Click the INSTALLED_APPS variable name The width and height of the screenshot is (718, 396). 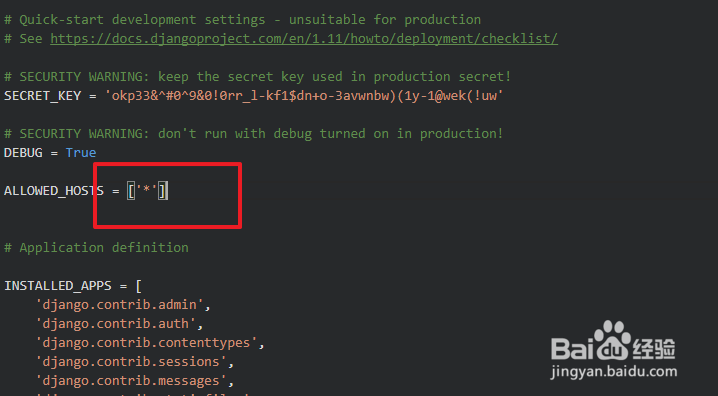click(x=58, y=286)
